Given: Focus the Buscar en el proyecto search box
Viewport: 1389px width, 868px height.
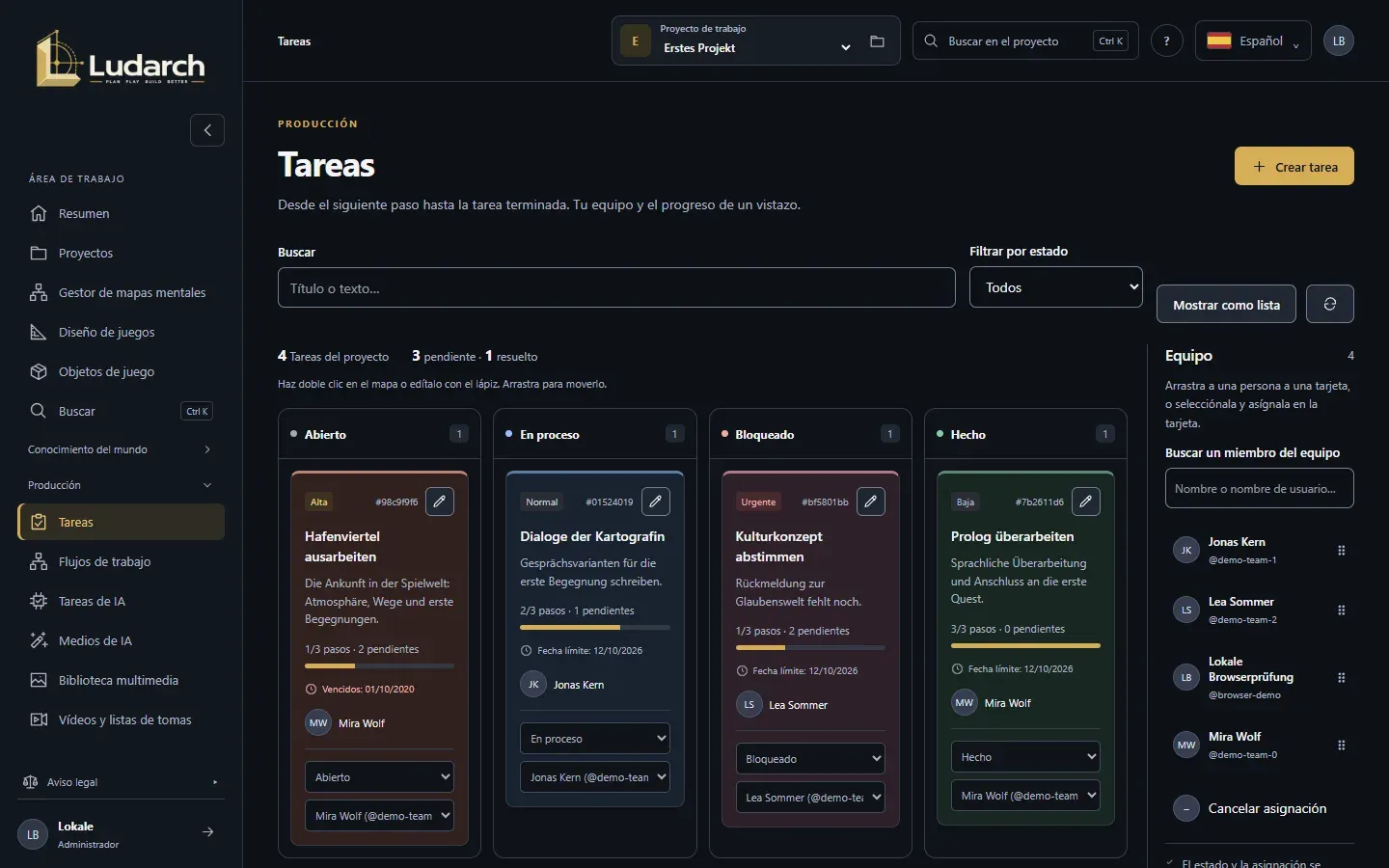Looking at the screenshot, I should [1025, 41].
